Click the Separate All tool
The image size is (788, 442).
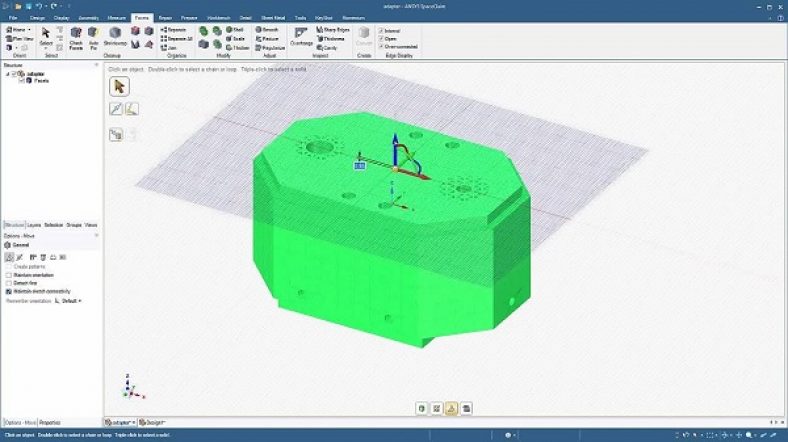point(176,39)
